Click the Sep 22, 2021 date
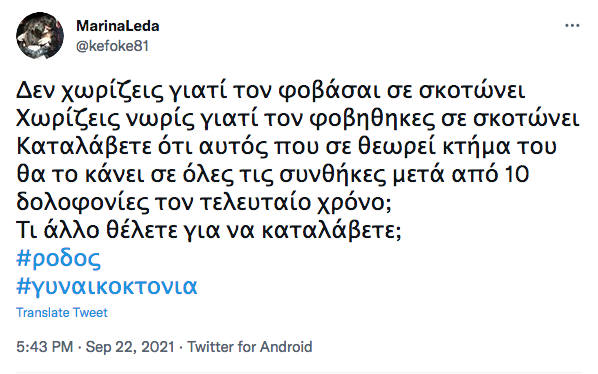Screen dimensions: 598x374 [x=130, y=347]
